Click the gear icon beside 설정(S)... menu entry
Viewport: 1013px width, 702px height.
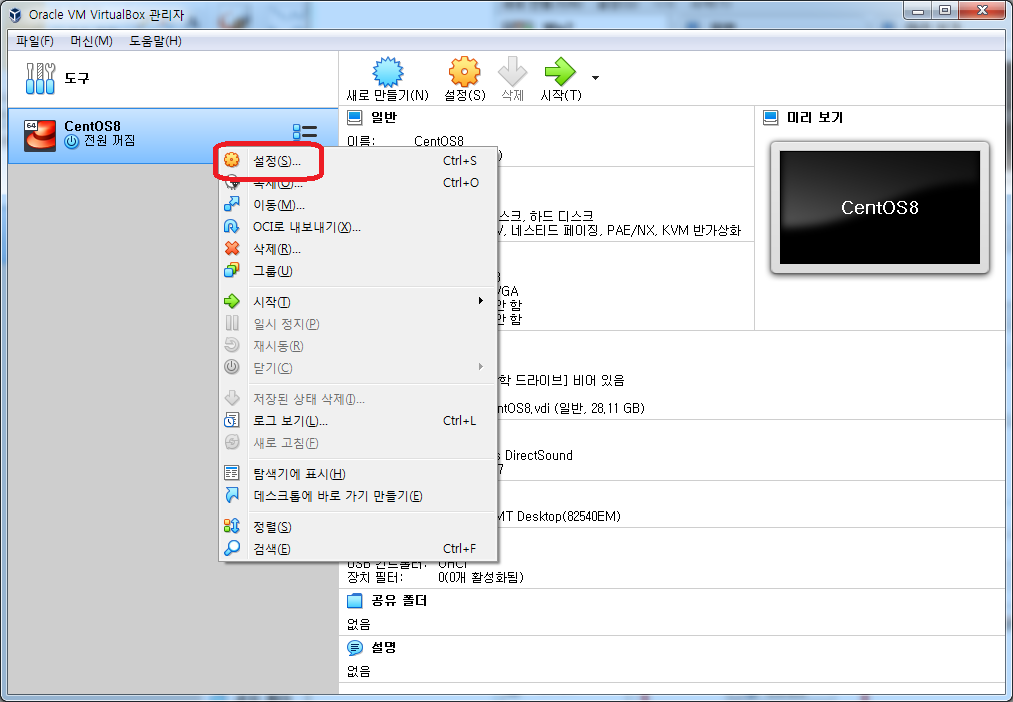coord(232,160)
